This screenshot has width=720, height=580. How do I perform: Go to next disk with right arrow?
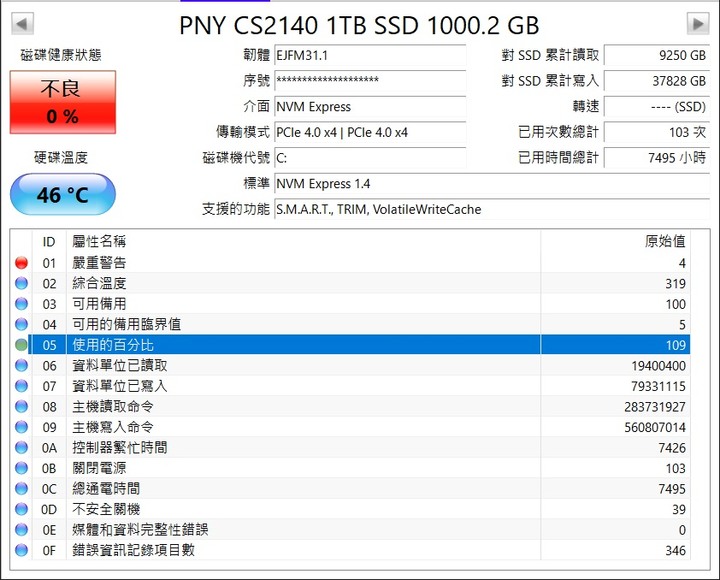698,24
